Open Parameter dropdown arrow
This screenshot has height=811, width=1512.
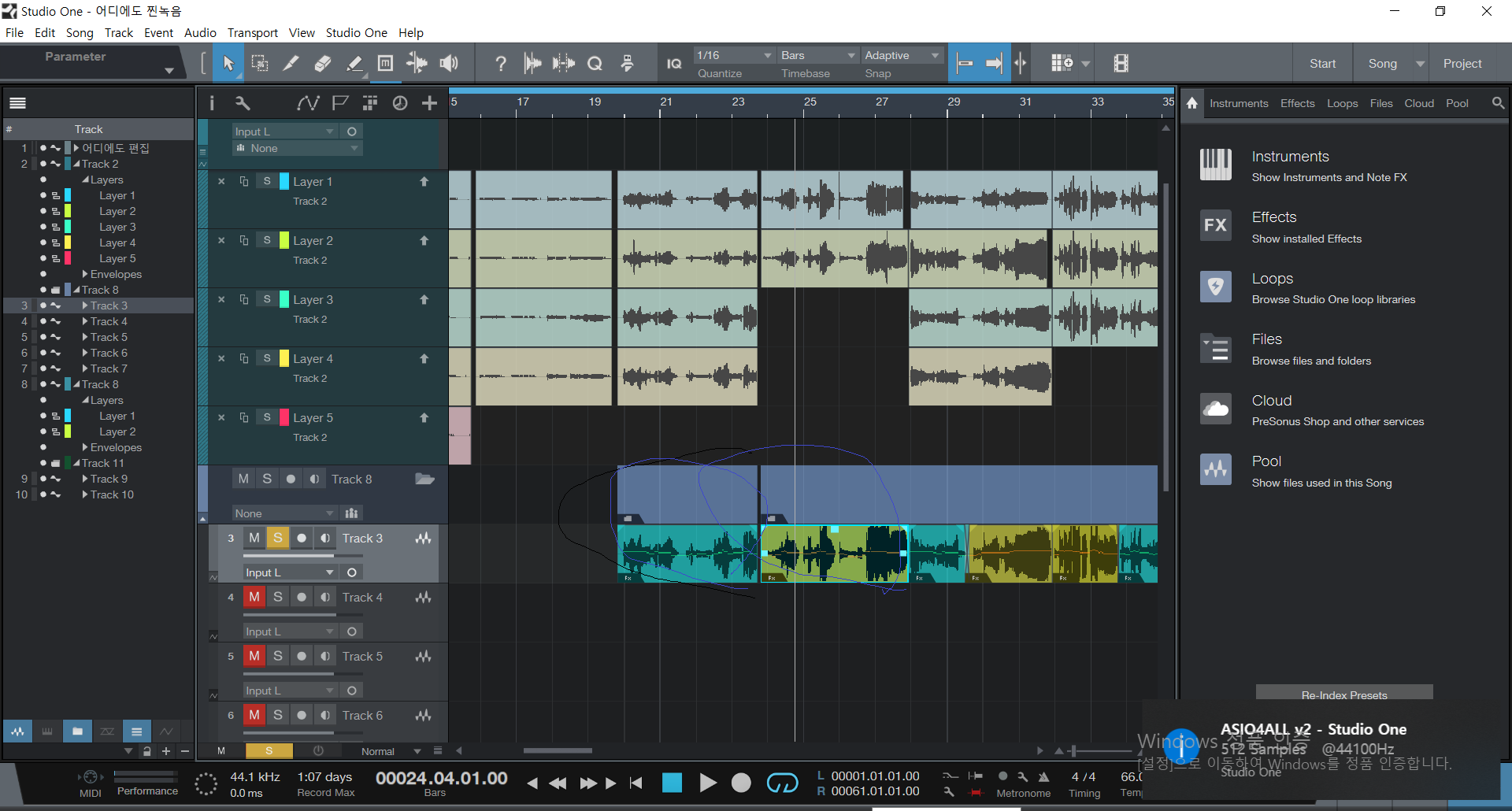pos(169,71)
